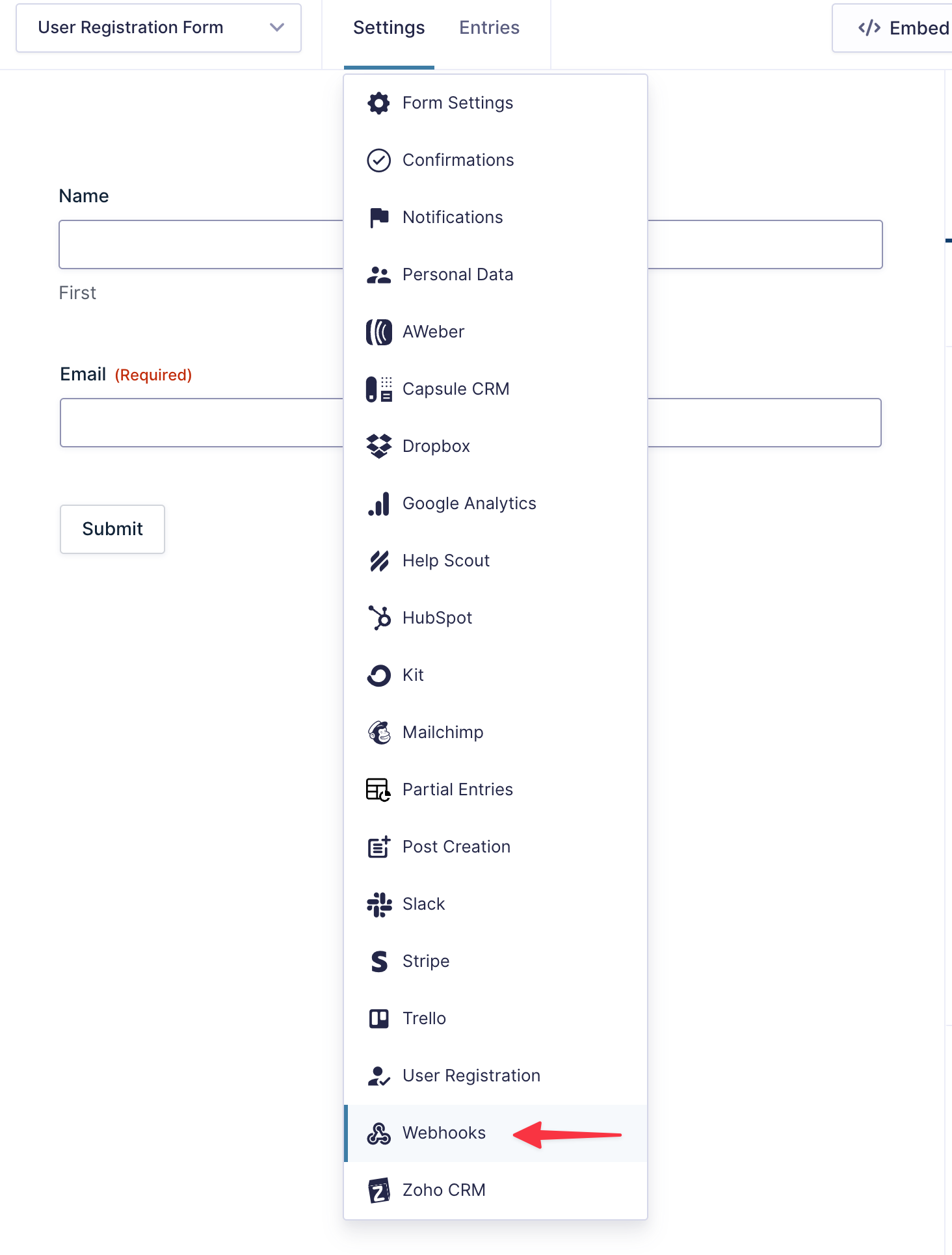Image resolution: width=952 pixels, height=1255 pixels.
Task: Click the Google Analytics bars icon
Action: (x=378, y=503)
